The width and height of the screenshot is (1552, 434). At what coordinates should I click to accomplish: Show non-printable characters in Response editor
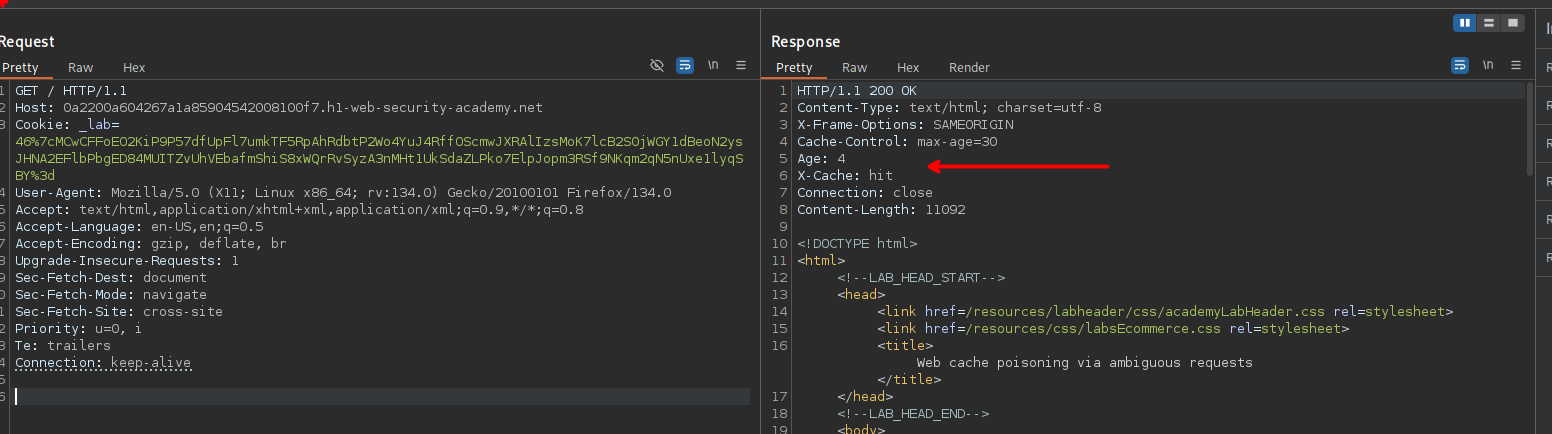[1488, 65]
